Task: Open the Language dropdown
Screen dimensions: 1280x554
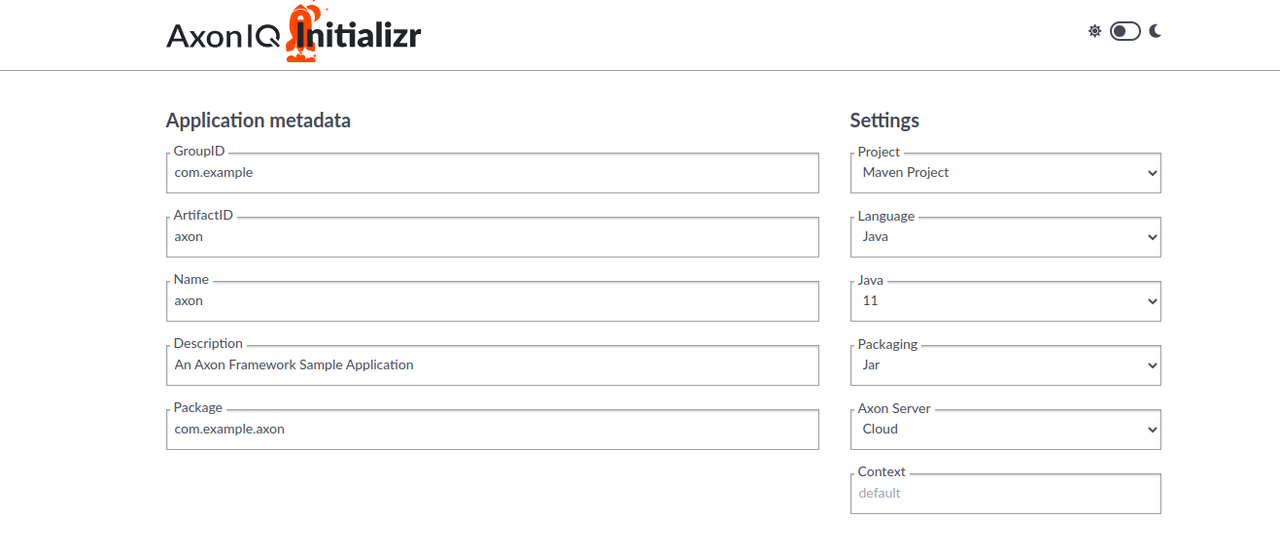Action: point(1005,237)
